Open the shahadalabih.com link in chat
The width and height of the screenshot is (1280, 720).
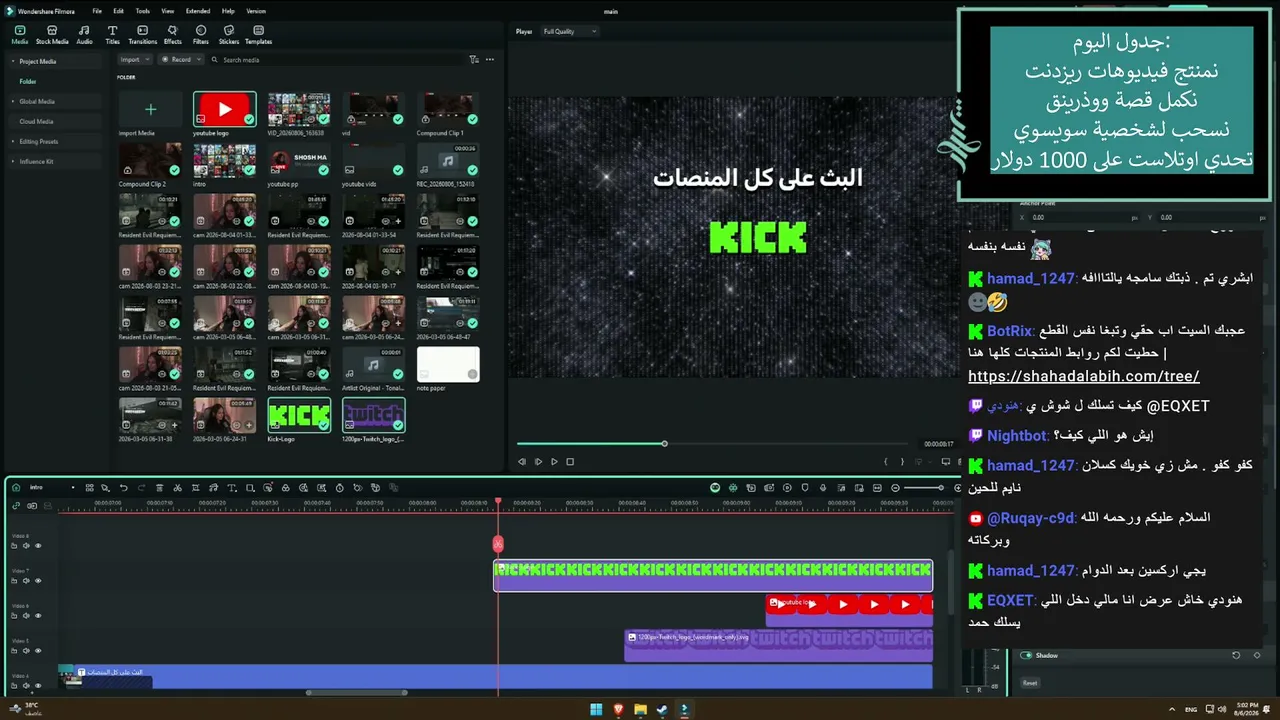tap(1084, 377)
